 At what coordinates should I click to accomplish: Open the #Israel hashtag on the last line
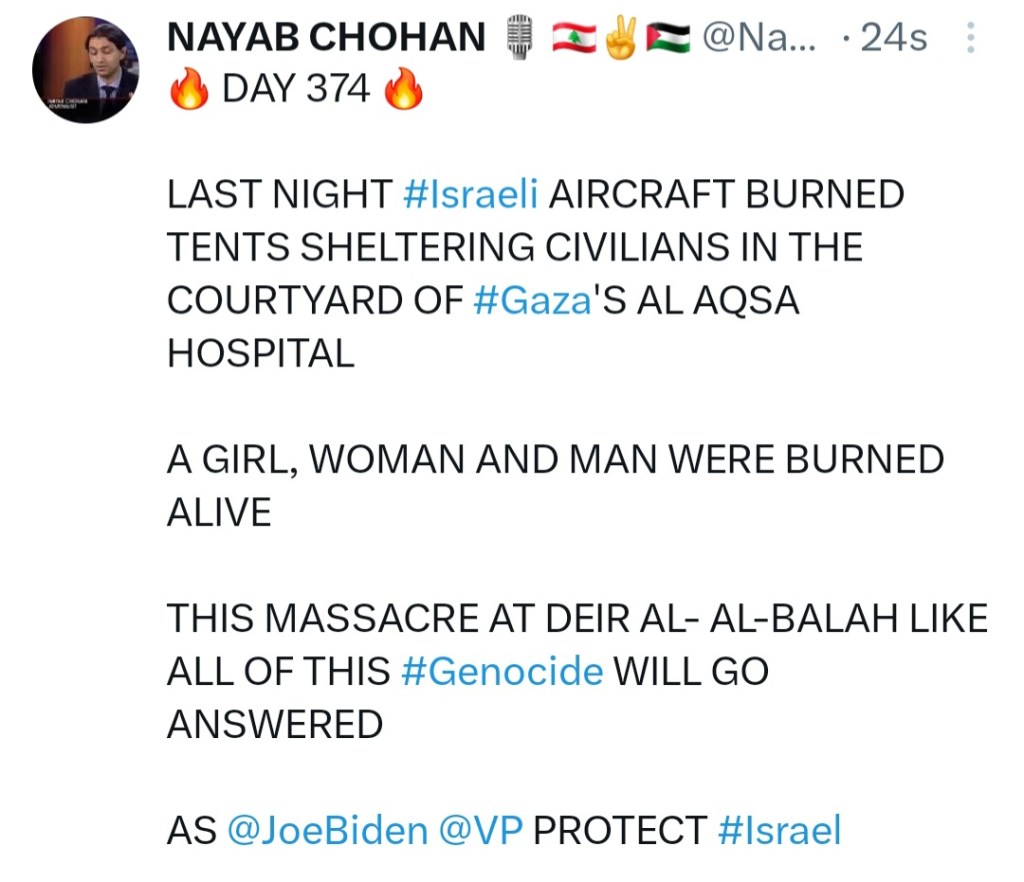tap(780, 831)
